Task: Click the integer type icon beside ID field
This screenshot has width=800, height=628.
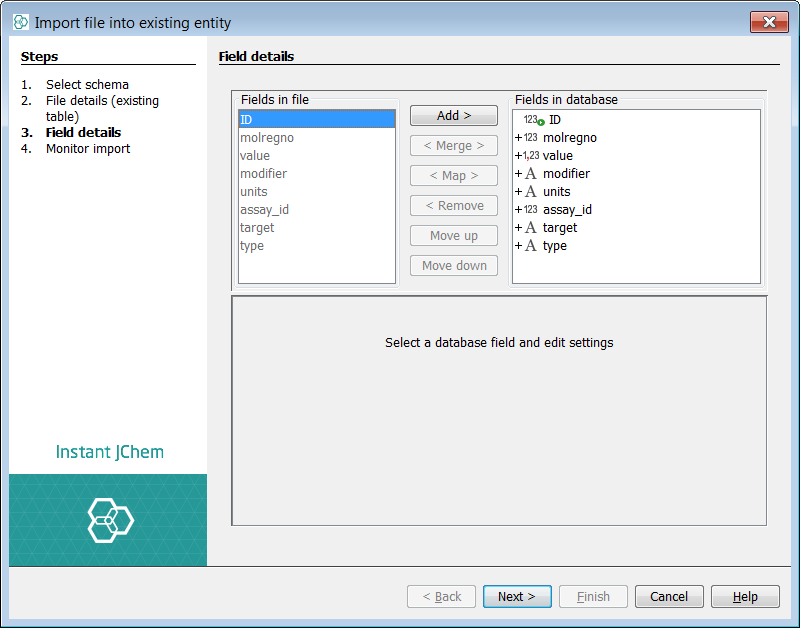Action: pos(532,120)
